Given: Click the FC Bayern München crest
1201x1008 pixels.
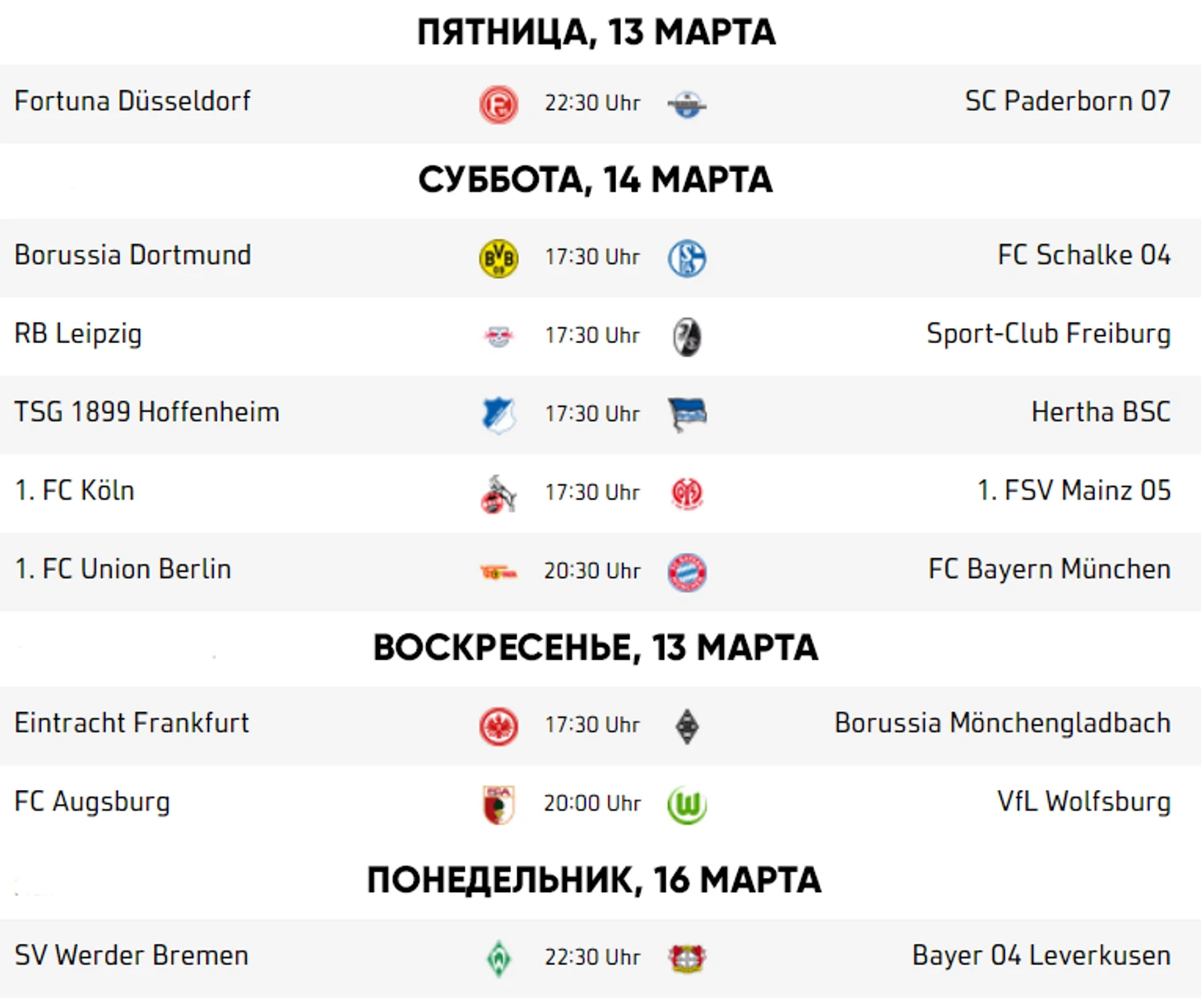Looking at the screenshot, I should [x=687, y=573].
